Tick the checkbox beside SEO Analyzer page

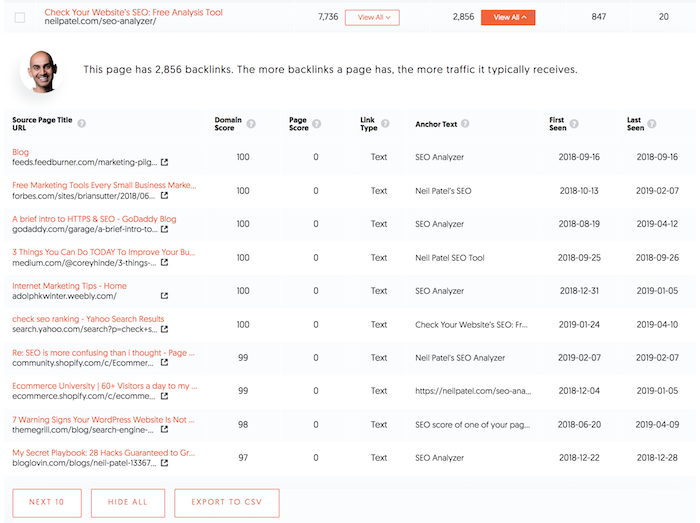(x=20, y=17)
